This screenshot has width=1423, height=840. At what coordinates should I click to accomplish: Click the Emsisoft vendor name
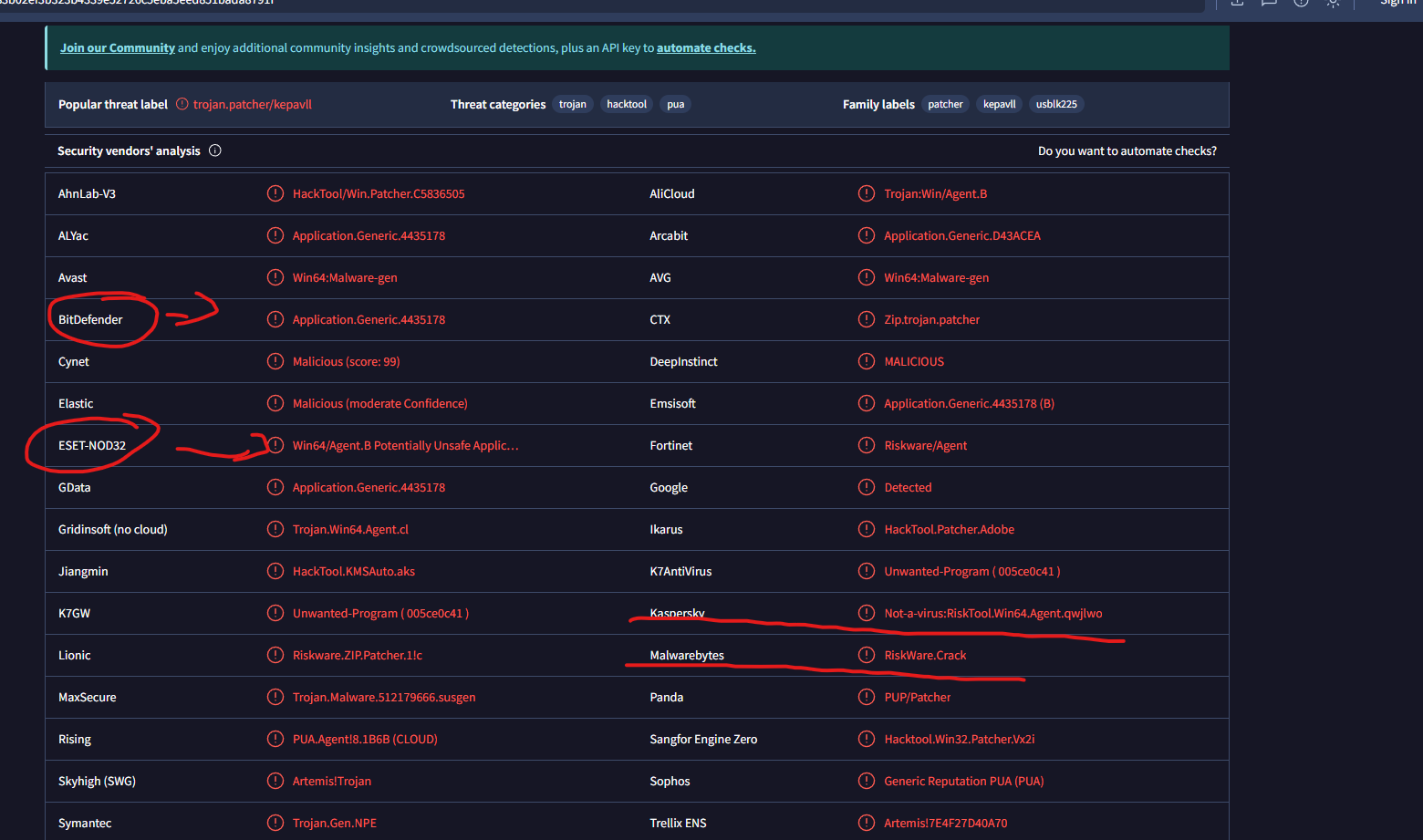click(673, 403)
